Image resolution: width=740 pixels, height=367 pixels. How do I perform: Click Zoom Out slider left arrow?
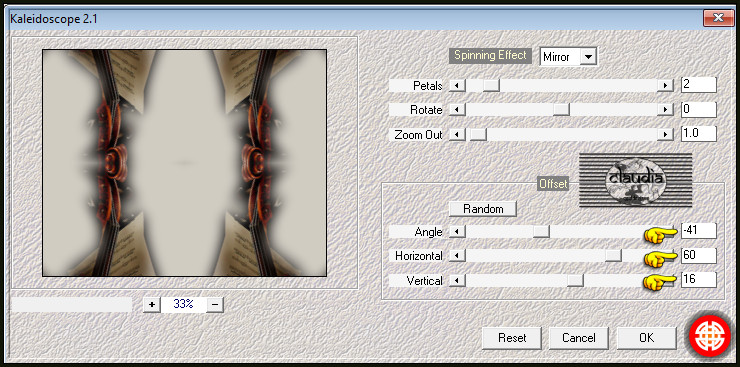pos(457,134)
